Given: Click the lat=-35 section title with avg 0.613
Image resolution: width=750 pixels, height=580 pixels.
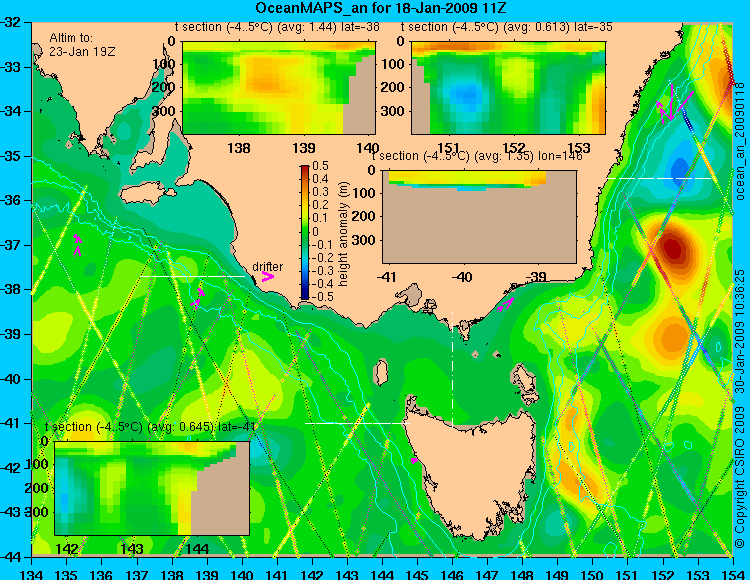Looking at the screenshot, I should click(x=506, y=27).
